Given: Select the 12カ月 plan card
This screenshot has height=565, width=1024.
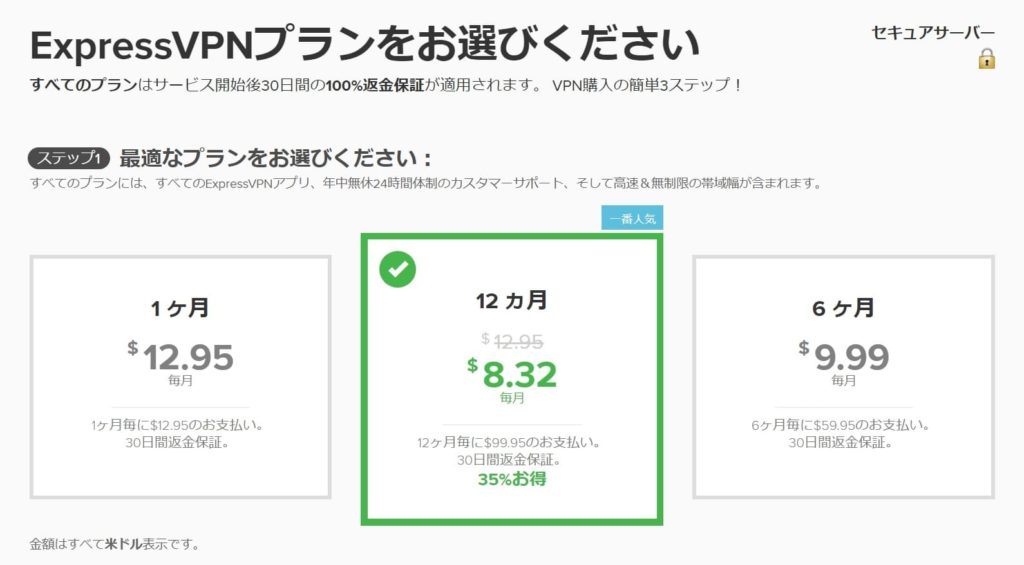Looking at the screenshot, I should pos(512,379).
